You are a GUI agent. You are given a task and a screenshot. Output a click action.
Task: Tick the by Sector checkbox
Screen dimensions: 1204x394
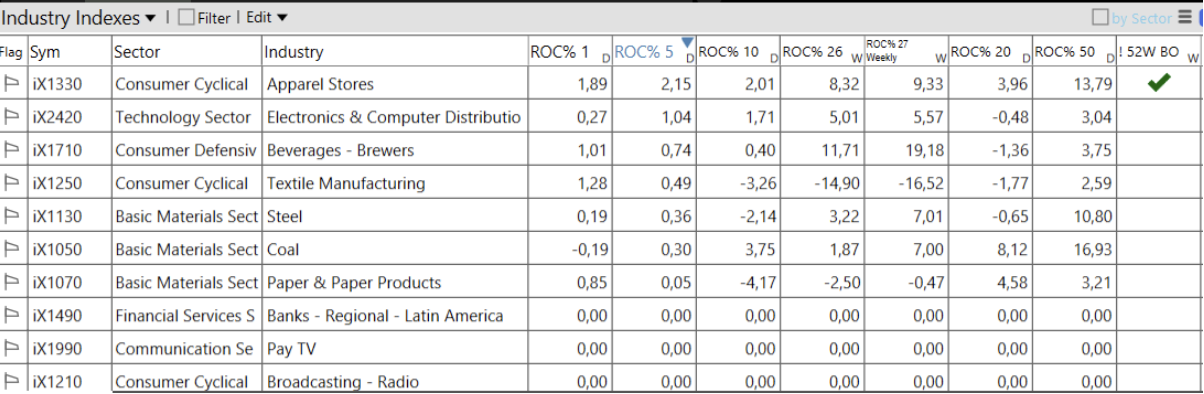coord(1100,18)
